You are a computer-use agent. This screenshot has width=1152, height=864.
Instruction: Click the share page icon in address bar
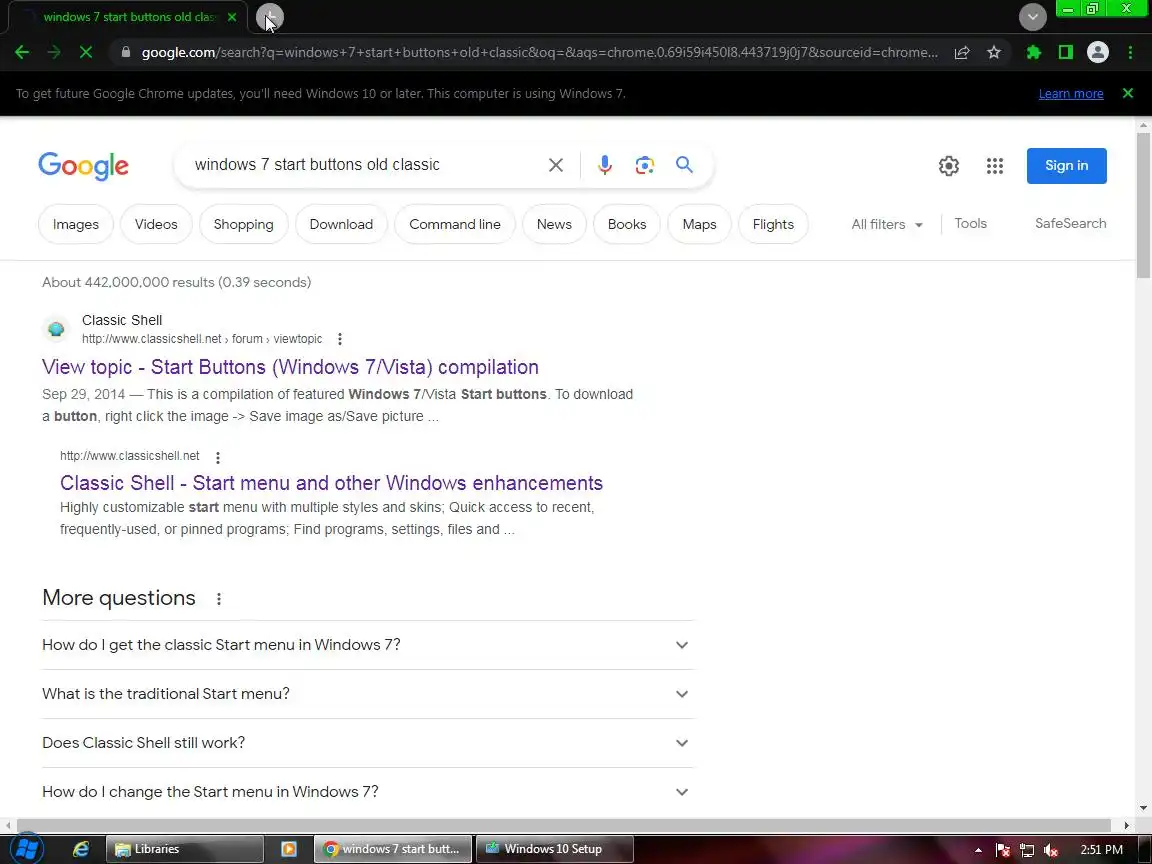962,52
